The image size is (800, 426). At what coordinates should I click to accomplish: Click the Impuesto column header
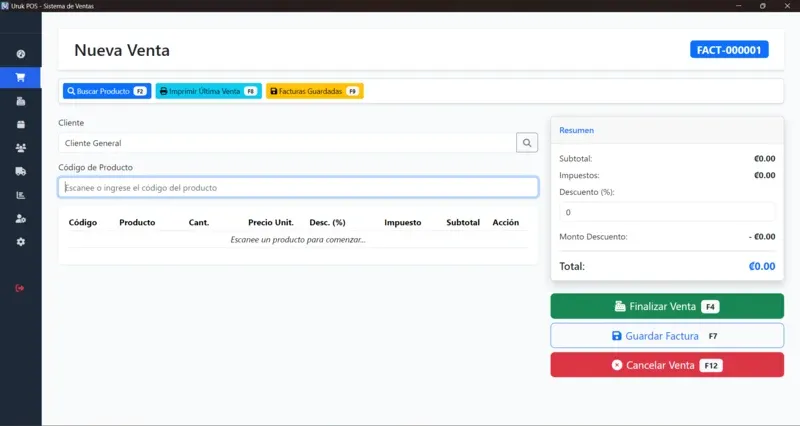pos(403,222)
